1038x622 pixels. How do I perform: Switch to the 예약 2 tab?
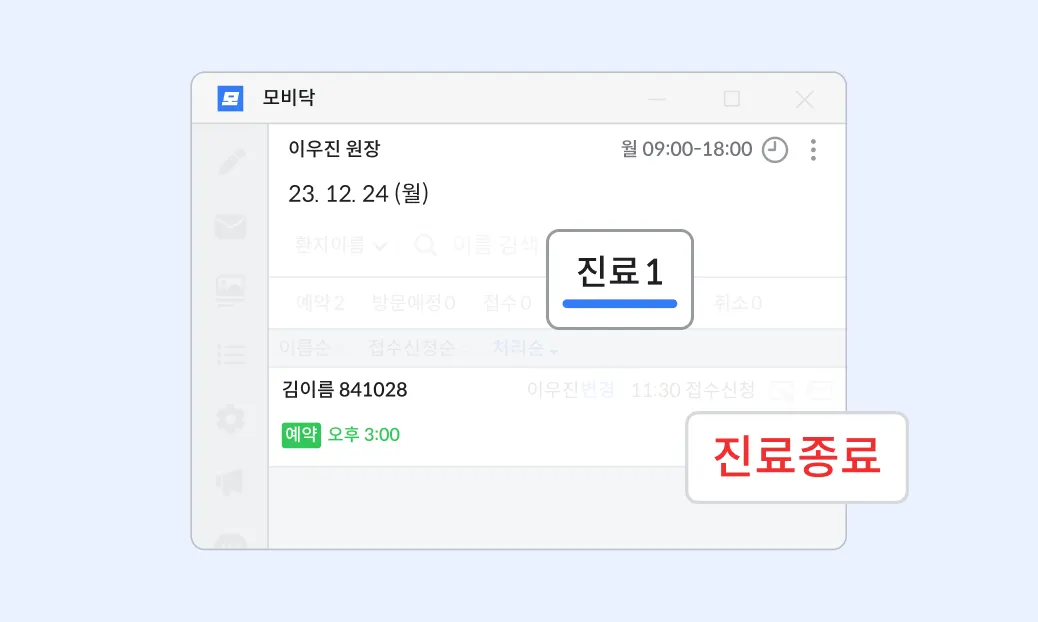pos(320,303)
